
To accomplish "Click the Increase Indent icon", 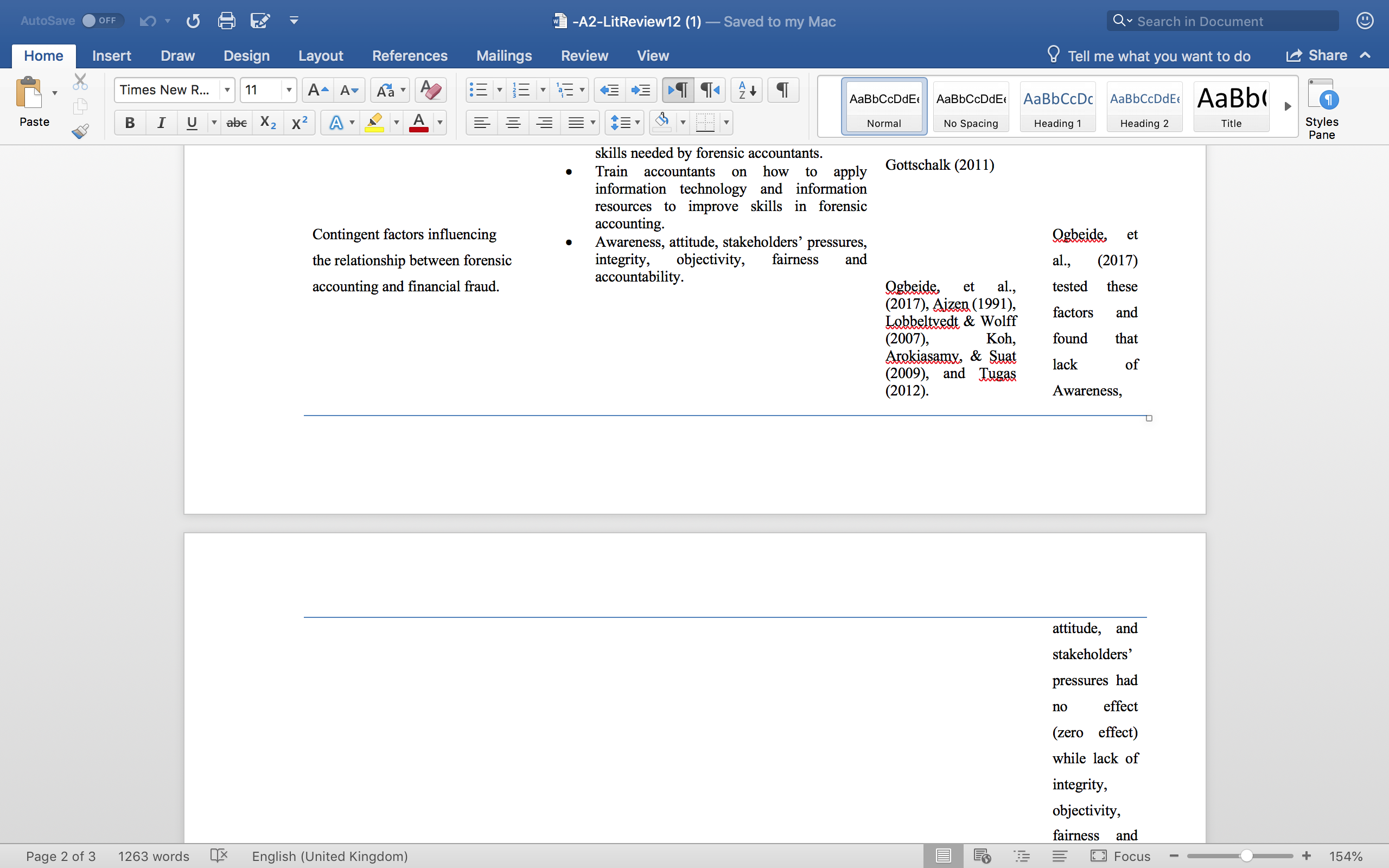I will click(641, 90).
